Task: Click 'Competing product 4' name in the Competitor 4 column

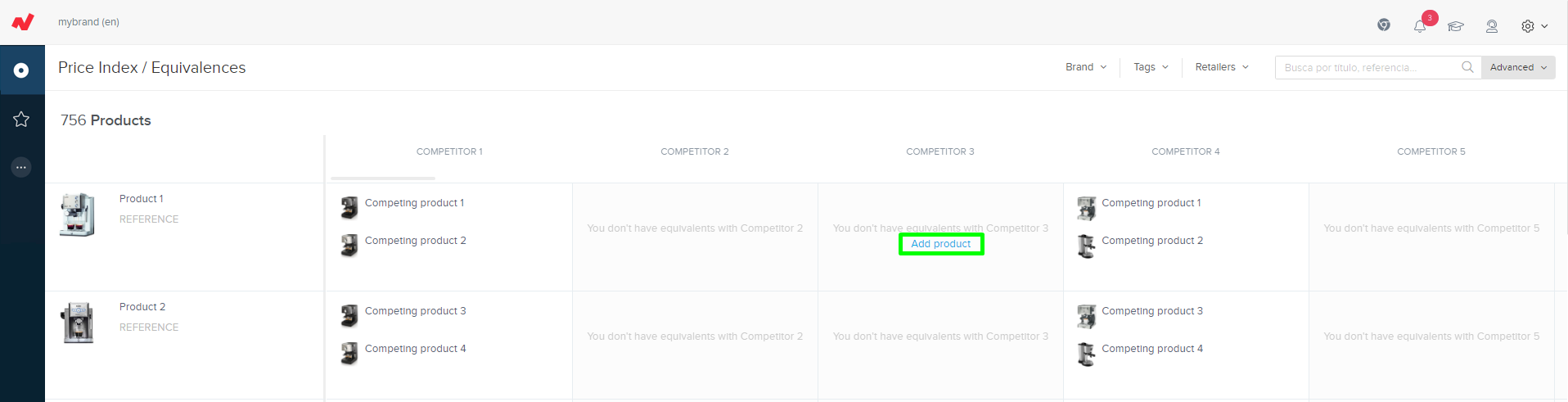Action: [1152, 349]
